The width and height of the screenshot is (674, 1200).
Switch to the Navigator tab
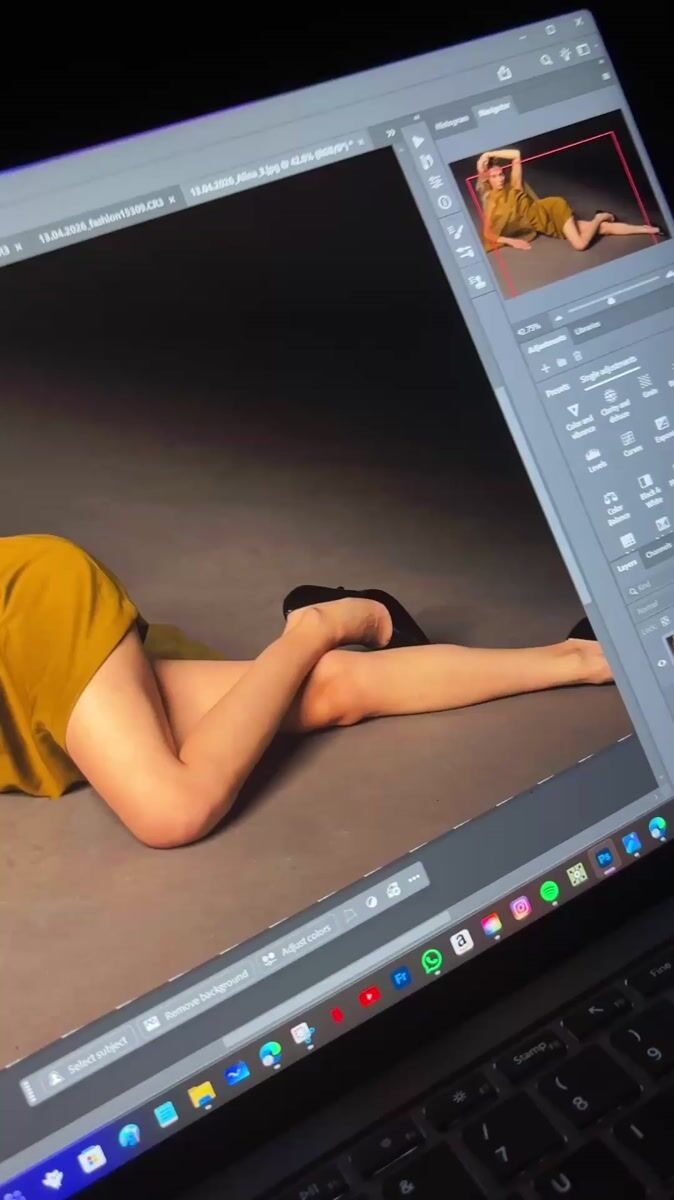pos(493,108)
